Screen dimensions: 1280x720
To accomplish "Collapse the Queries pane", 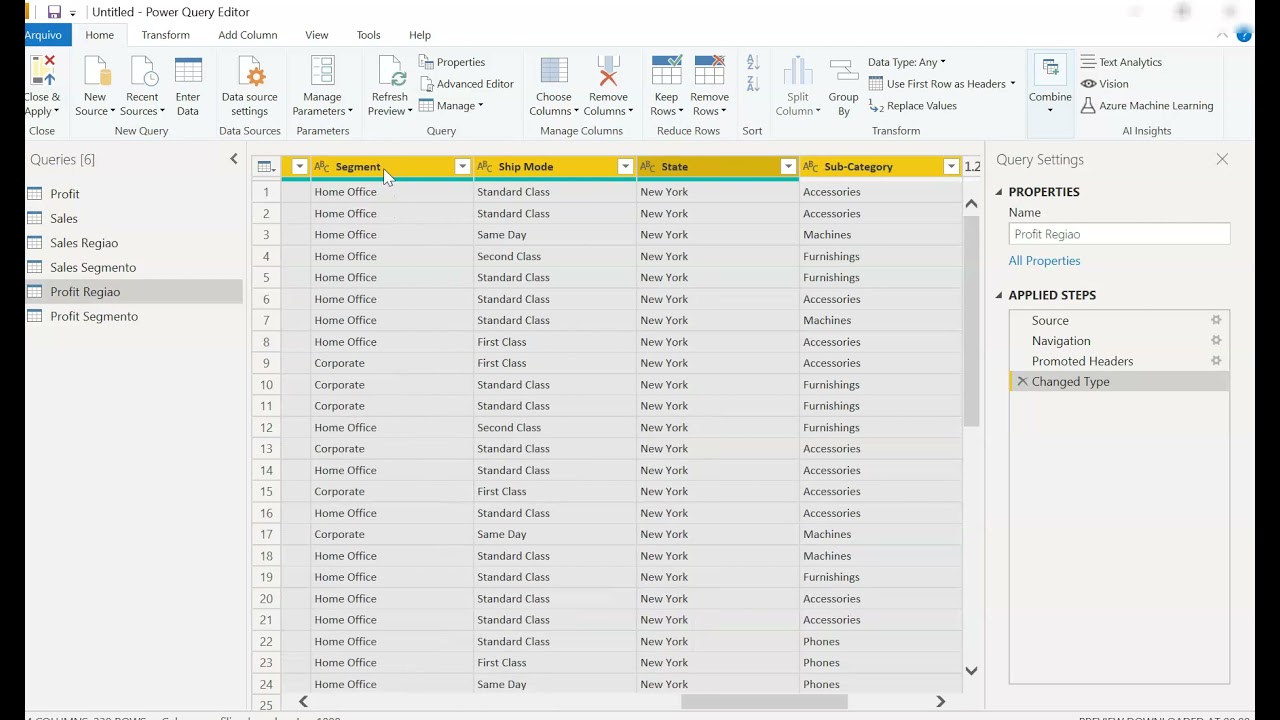I will click(x=234, y=159).
